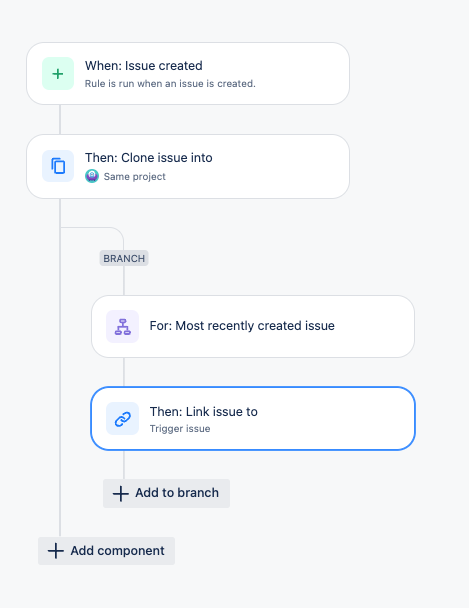Screen dimensions: 469x608
Task: Click the Add to branch button
Action: pos(166,493)
